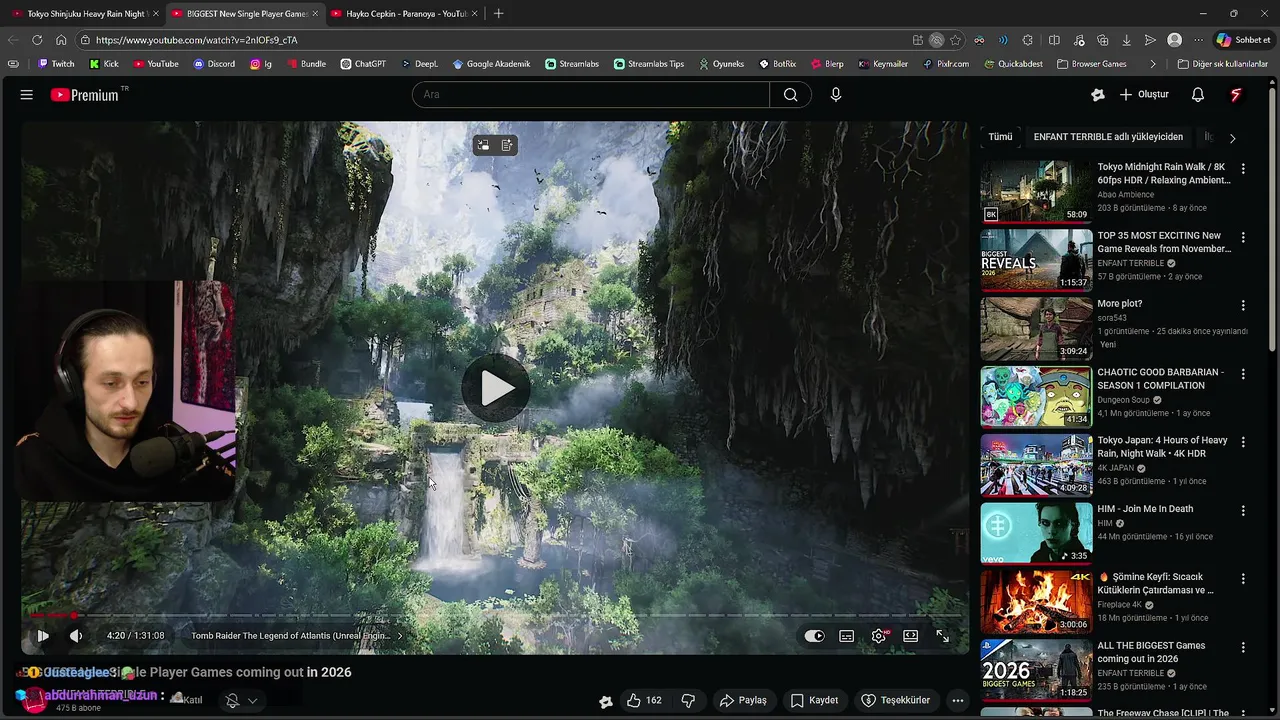Select ENFANT TERRIBLE adlı yükleyiciden chip
The height and width of the screenshot is (720, 1280).
[1108, 137]
